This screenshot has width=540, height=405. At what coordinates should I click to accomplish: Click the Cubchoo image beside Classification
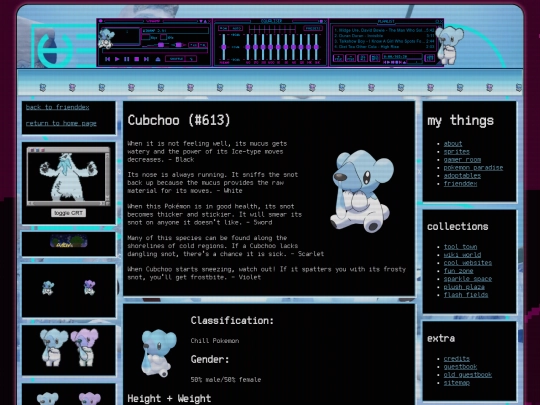coord(158,353)
